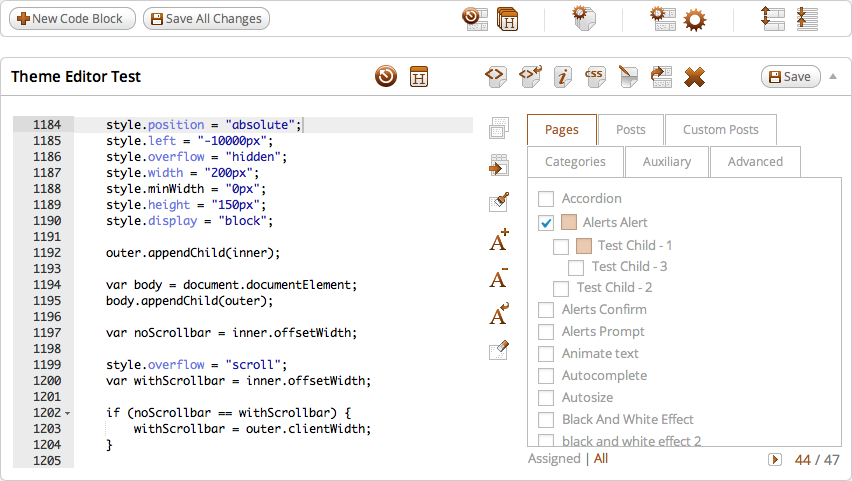Check the Accordion page checkbox
The image size is (852, 481).
pyautogui.click(x=546, y=199)
